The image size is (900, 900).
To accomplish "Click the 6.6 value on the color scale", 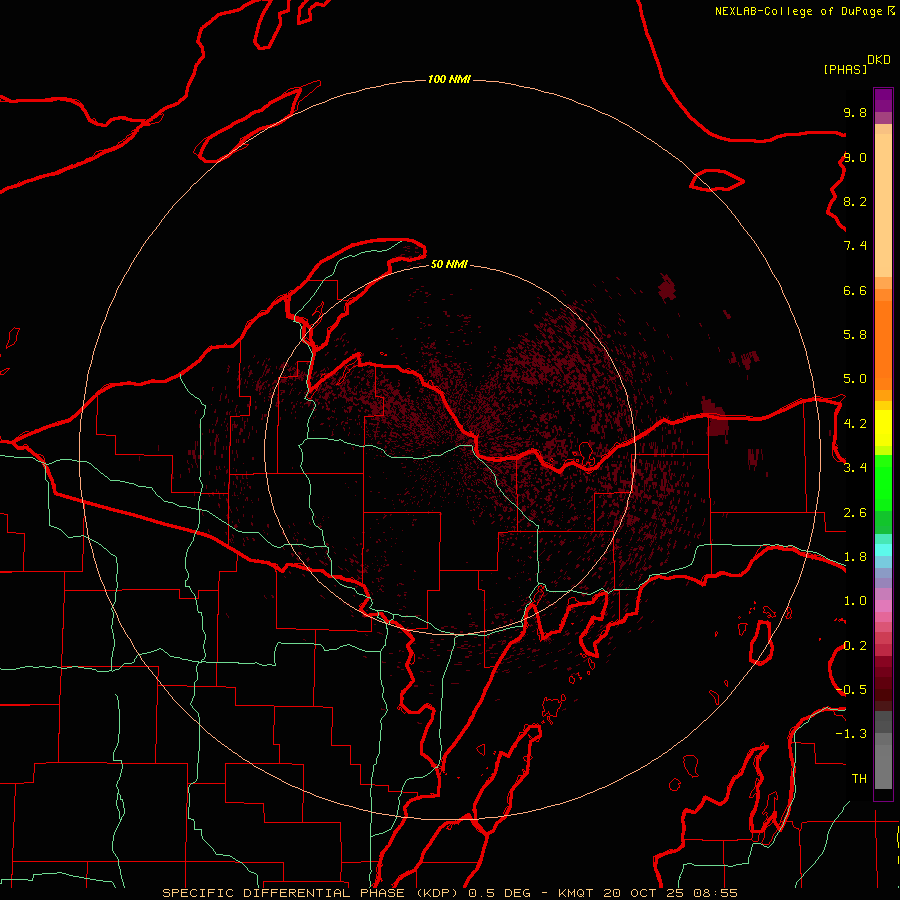I will [855, 290].
